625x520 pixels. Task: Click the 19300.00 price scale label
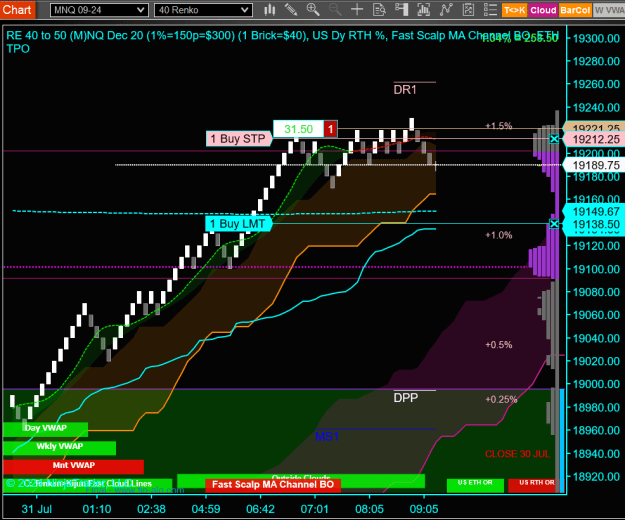point(596,39)
